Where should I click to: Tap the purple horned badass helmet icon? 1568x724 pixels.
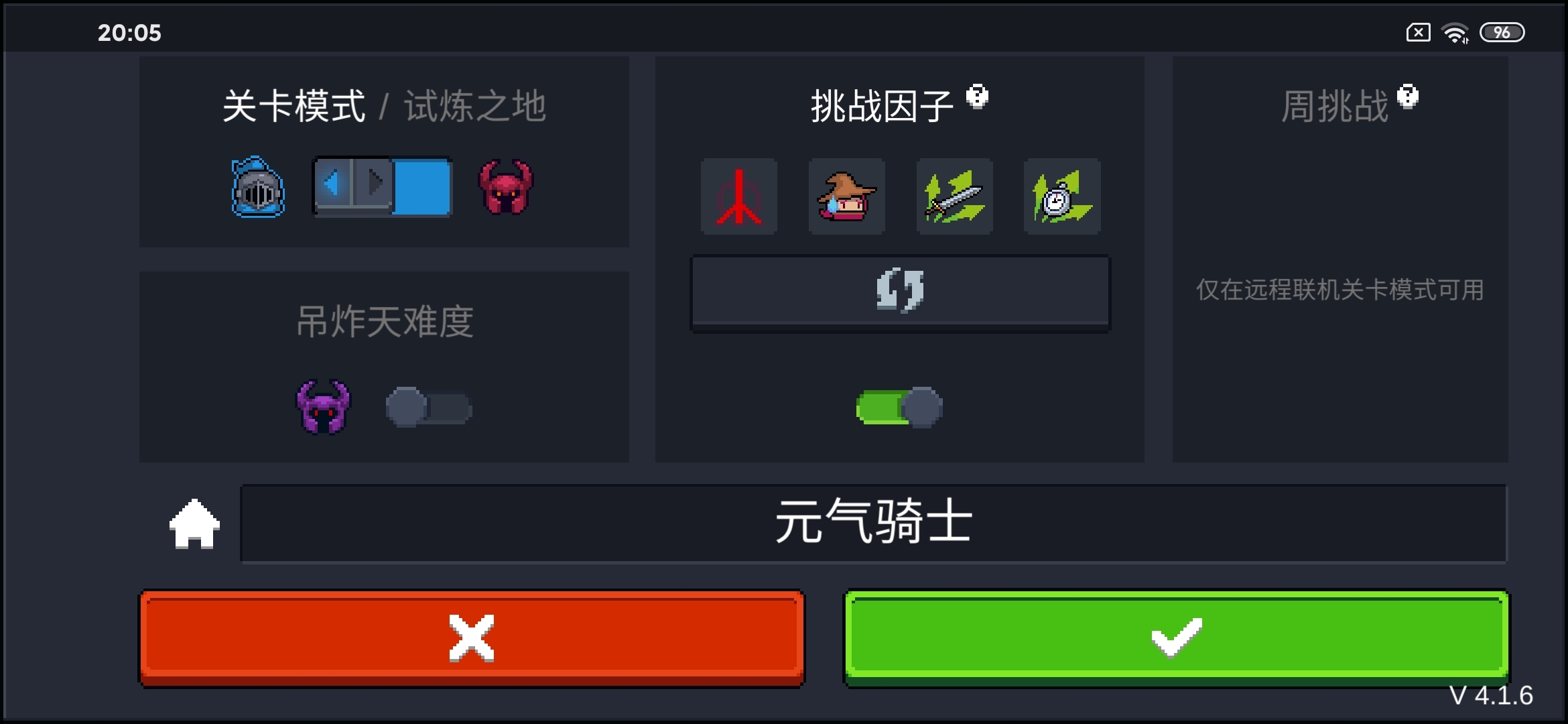pos(323,407)
